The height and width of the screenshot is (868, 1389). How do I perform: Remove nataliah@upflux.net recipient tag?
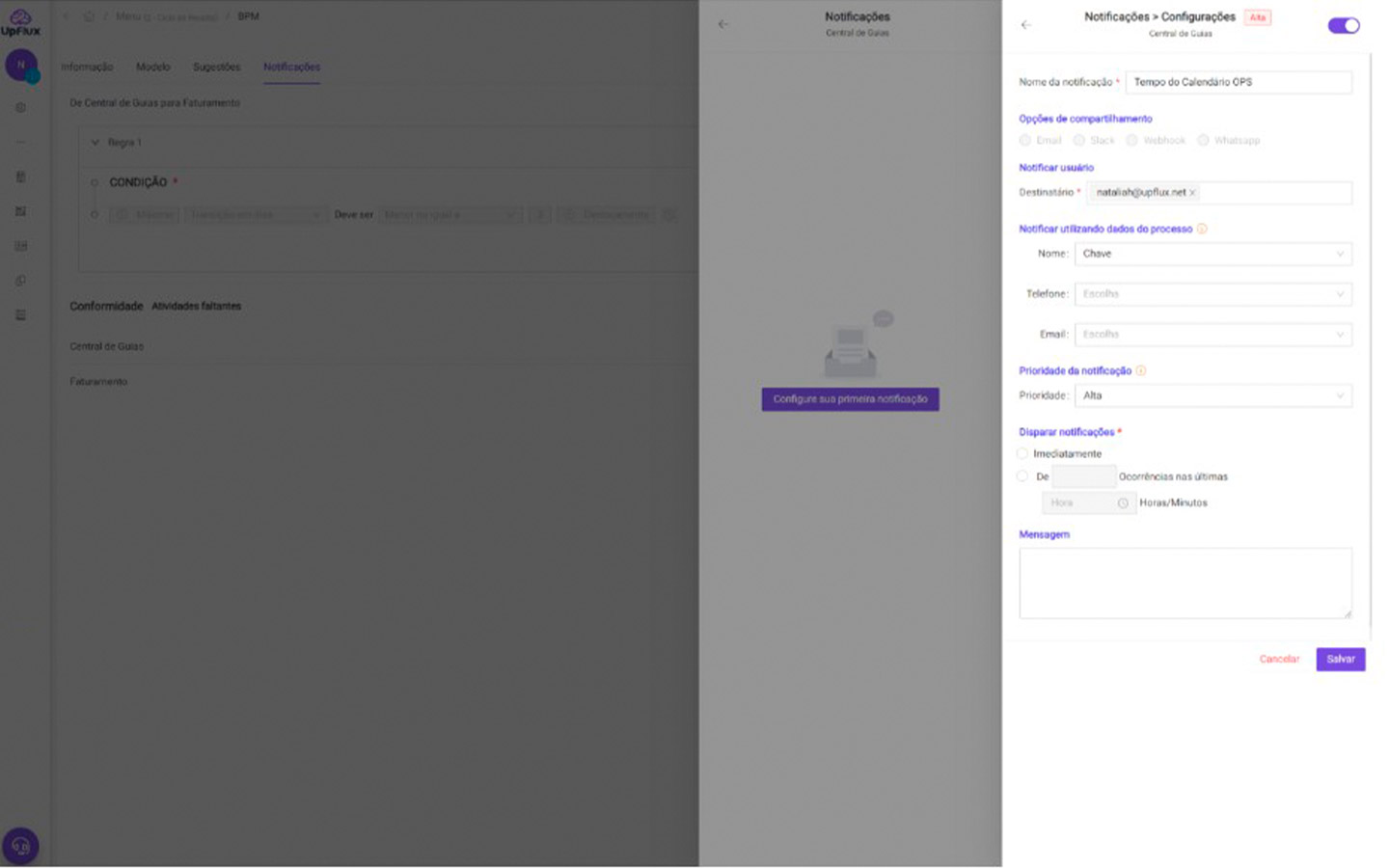tap(1192, 193)
